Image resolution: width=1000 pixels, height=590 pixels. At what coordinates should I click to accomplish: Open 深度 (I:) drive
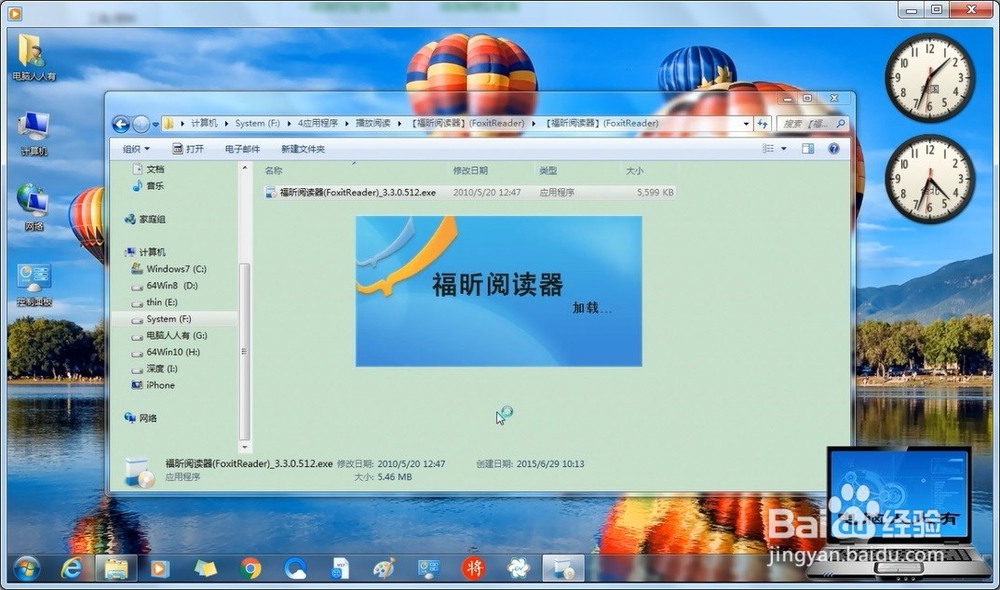(154, 368)
